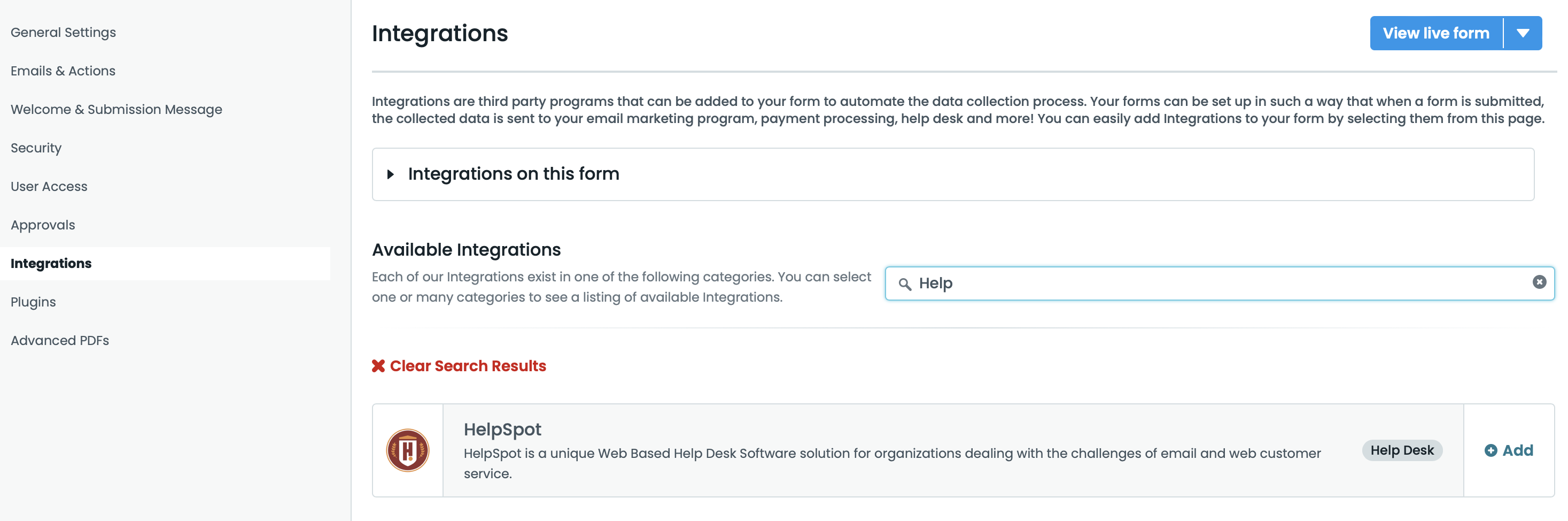Screen dimensions: 1568x521
Task: Click the View live form button
Action: pos(1435,34)
